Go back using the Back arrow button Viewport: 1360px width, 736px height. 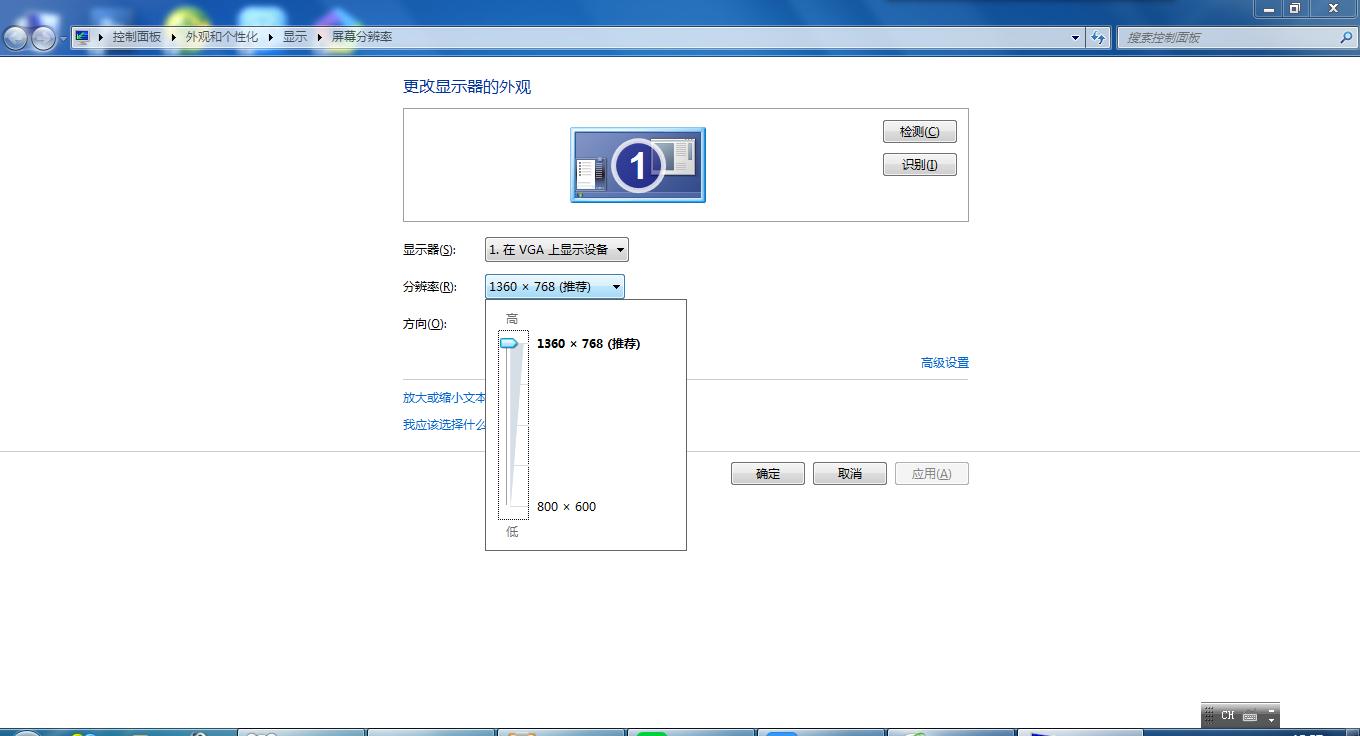click(x=16, y=38)
